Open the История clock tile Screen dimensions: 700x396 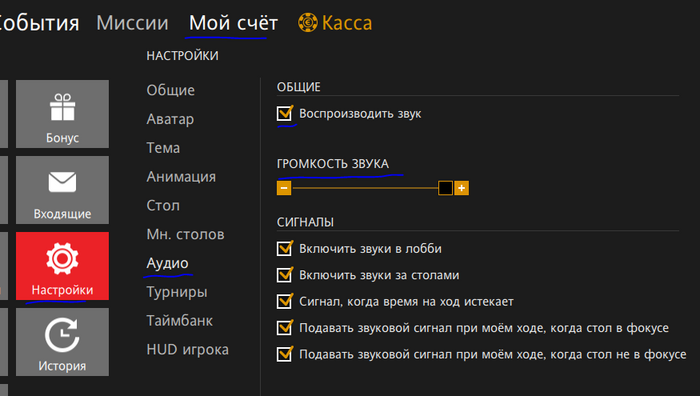[x=62, y=342]
